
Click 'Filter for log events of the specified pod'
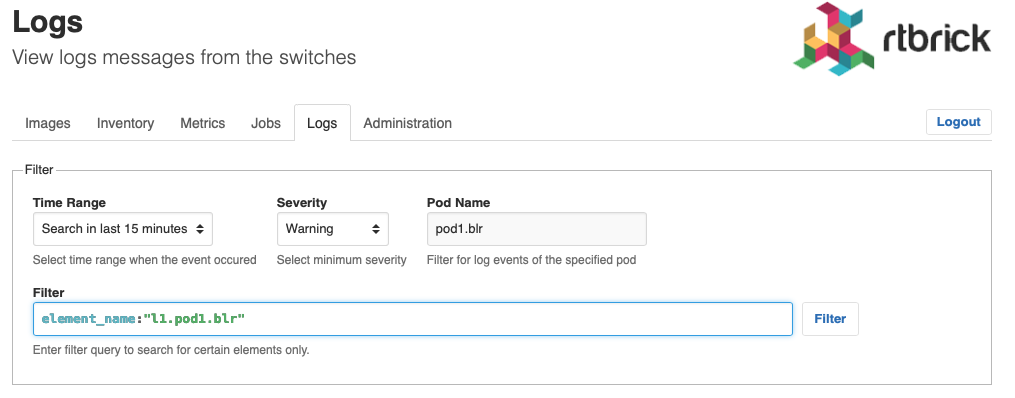(x=531, y=260)
